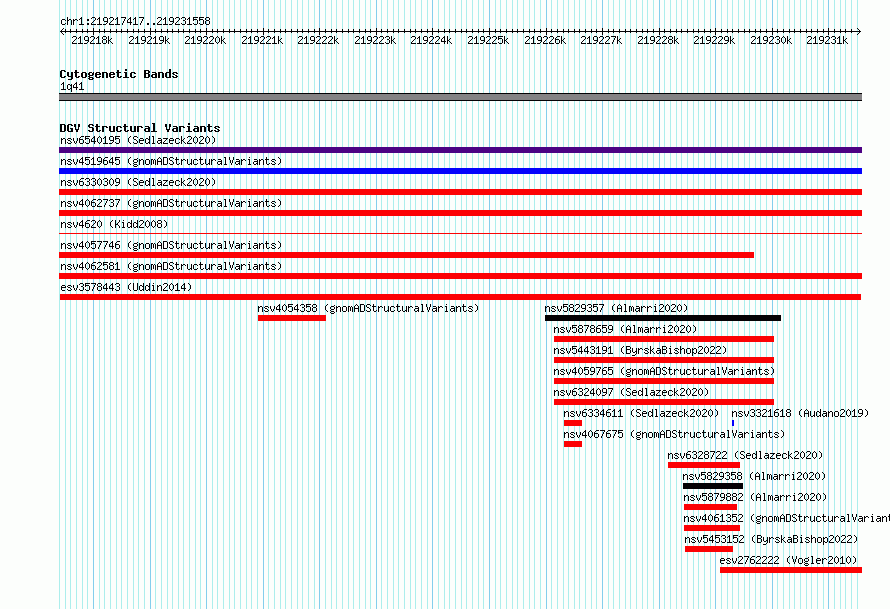Select the red bar under nsv4061352
Viewport: 890px width, 609px height.
[712, 528]
